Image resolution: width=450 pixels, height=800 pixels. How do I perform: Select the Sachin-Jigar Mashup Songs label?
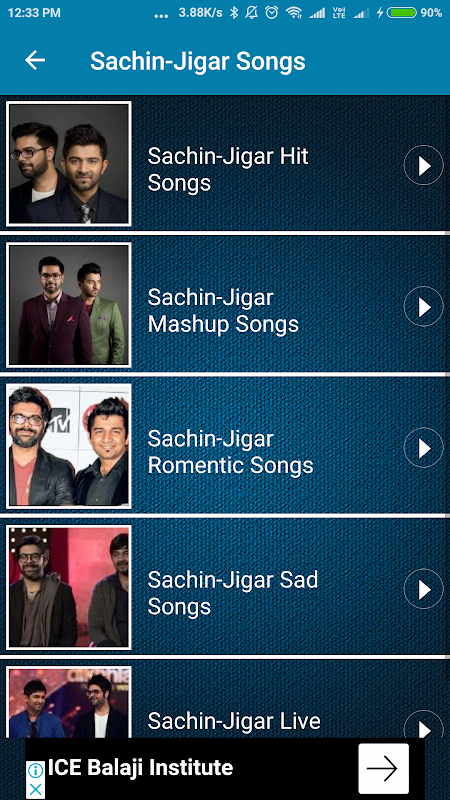point(223,311)
